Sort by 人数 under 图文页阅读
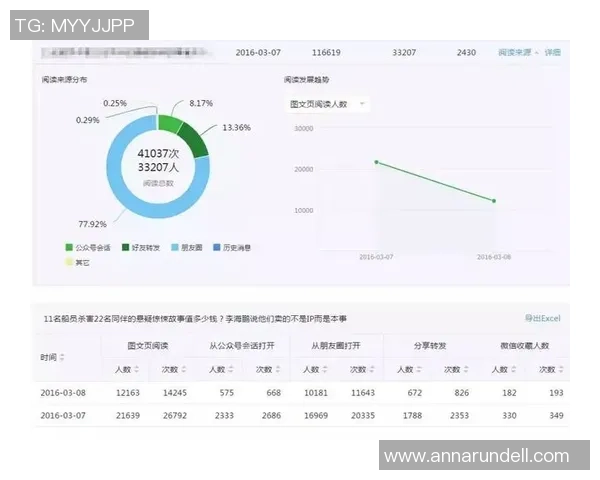The height and width of the screenshot is (480, 600). tap(137, 369)
